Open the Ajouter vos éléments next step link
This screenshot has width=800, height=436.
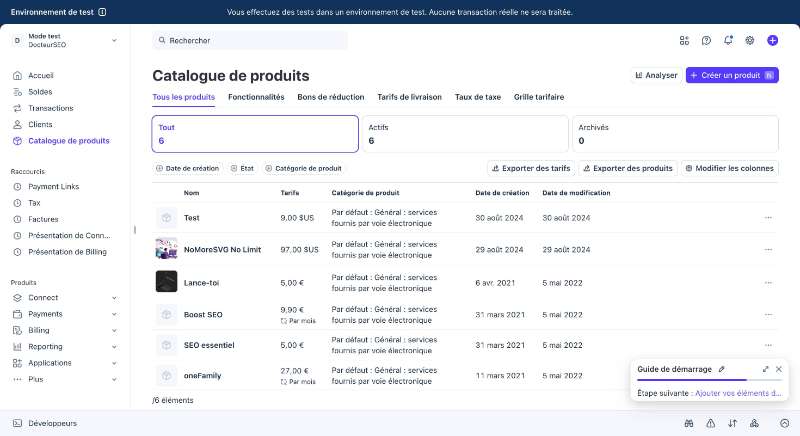point(738,393)
